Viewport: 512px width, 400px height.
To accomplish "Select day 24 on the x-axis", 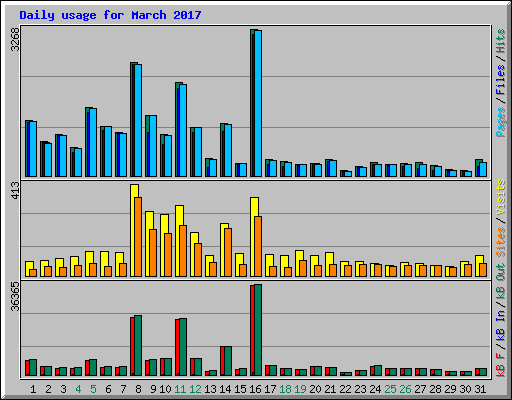I will [375, 389].
